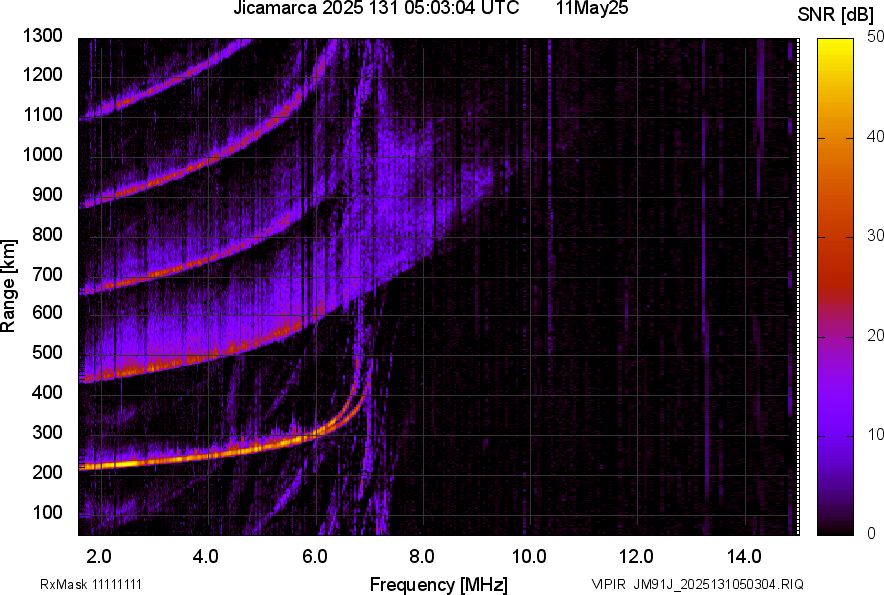
Task: Click the filename 'JM91J_2025131050304.RIQ'
Action: tap(718, 584)
